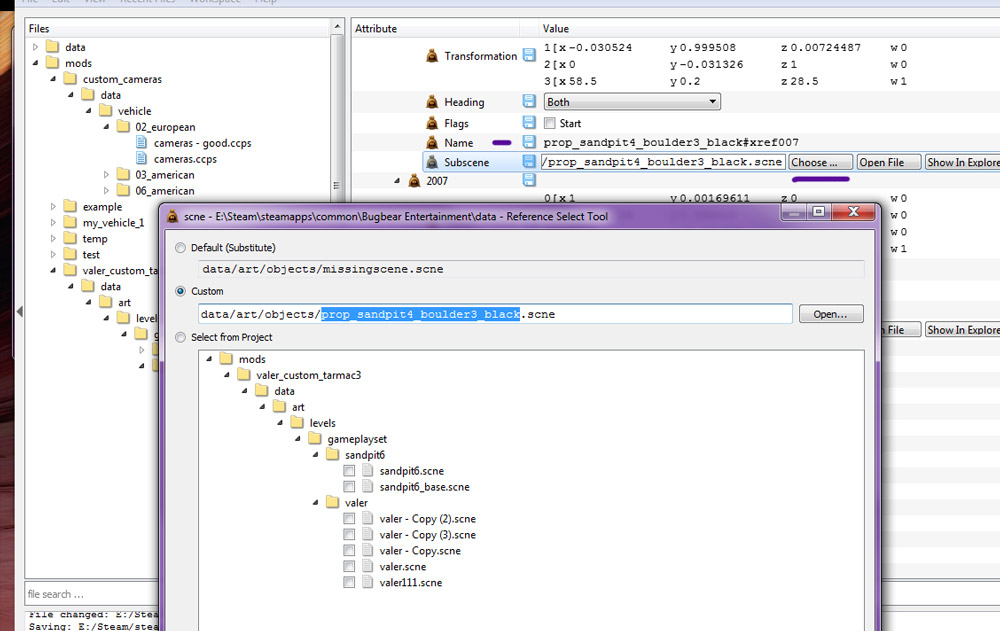Click the Subscene path field
Screen dimensions: 1000x631
pyautogui.click(x=662, y=162)
